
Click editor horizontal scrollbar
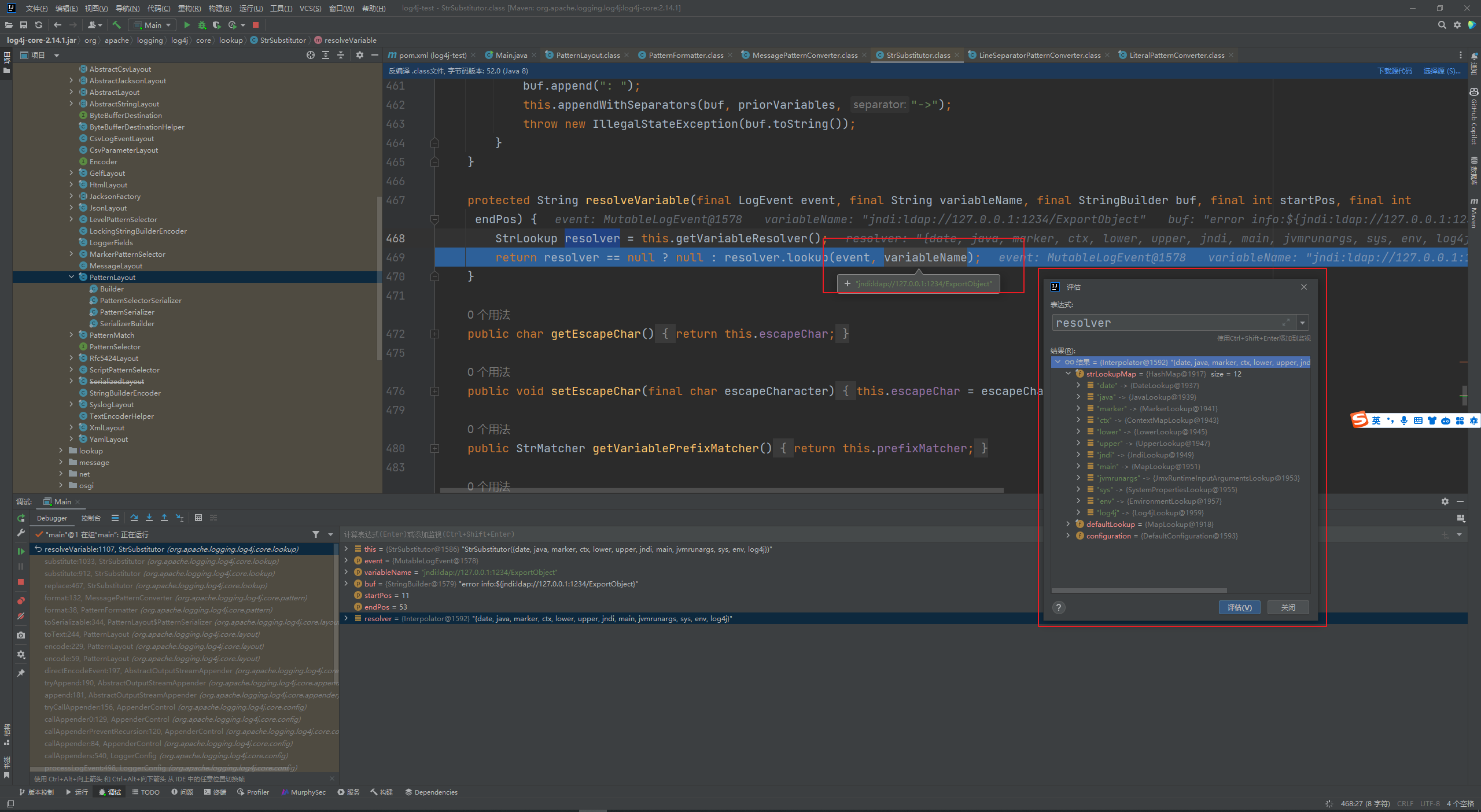[x=721, y=490]
